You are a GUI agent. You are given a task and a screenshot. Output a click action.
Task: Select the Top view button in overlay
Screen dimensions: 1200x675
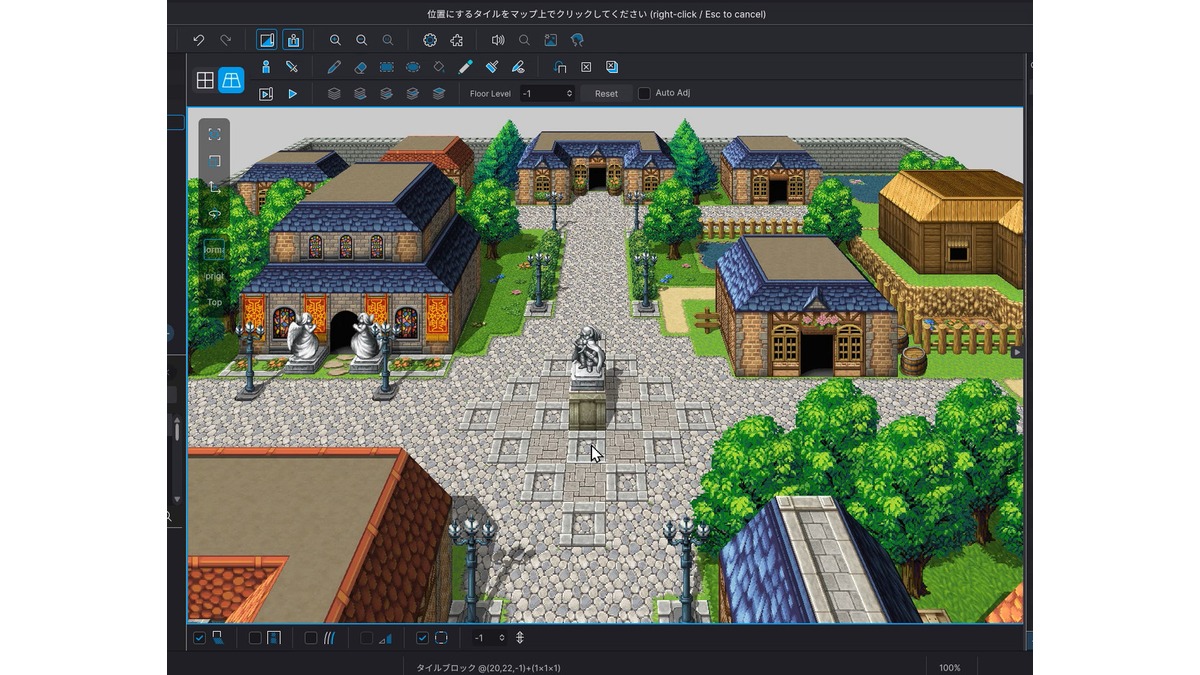tap(214, 302)
